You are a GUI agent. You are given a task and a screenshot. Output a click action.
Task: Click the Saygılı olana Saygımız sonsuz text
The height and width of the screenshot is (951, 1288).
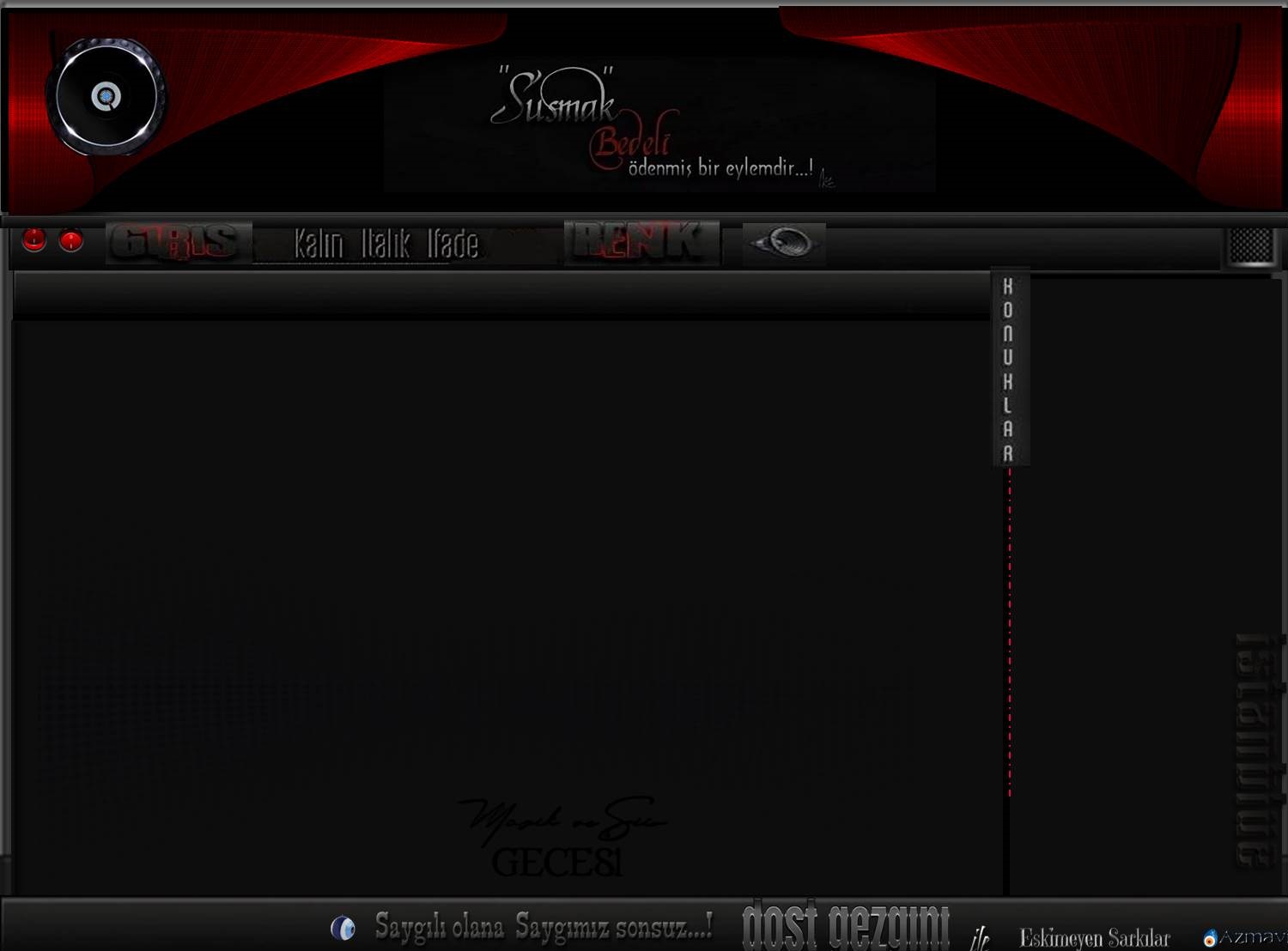(543, 927)
